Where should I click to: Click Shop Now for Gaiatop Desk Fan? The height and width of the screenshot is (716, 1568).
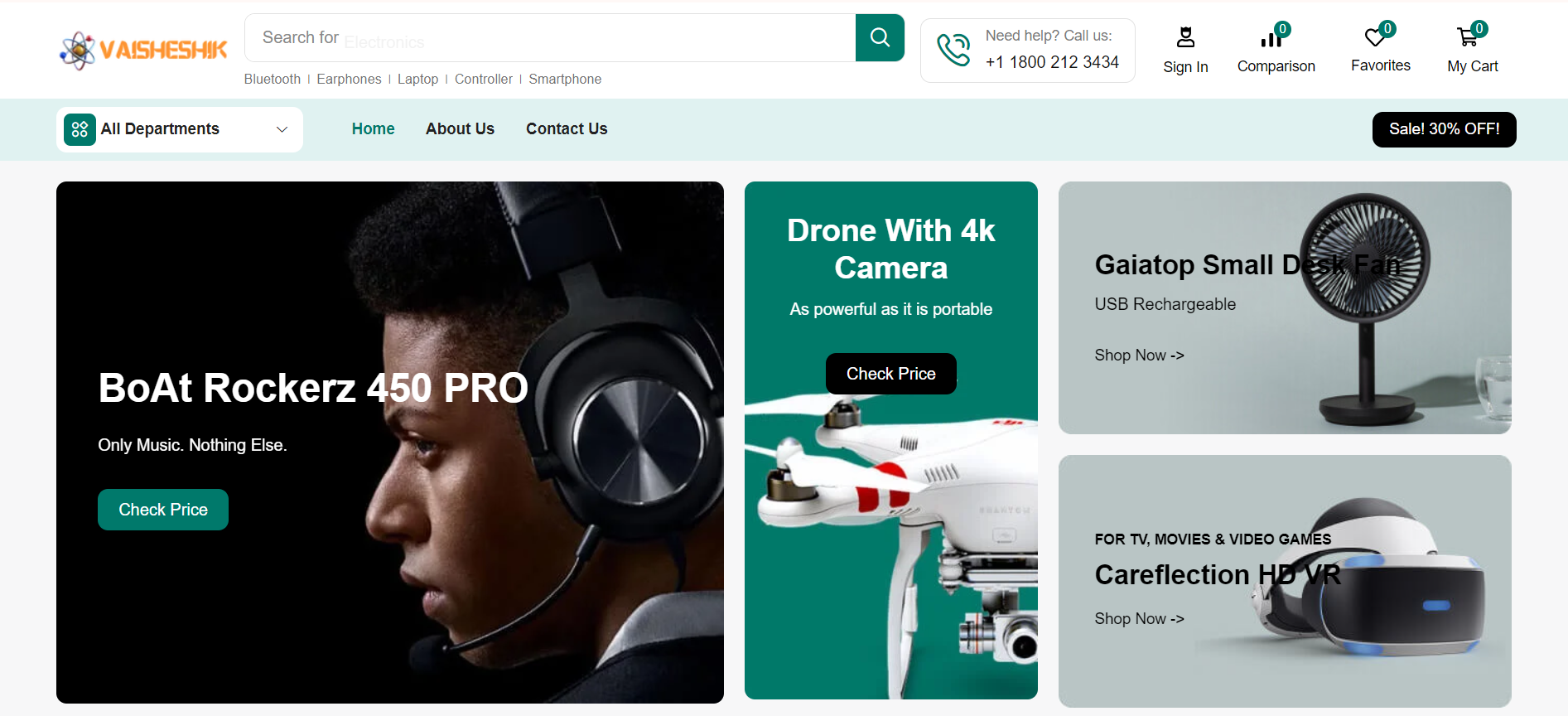[x=1139, y=355]
